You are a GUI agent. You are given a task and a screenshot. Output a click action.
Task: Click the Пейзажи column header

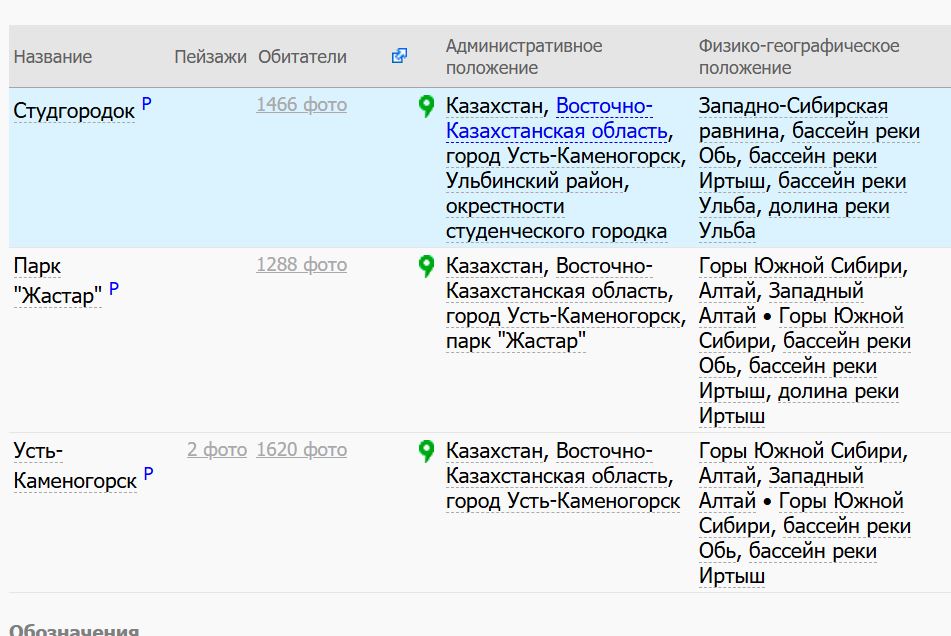click(210, 57)
